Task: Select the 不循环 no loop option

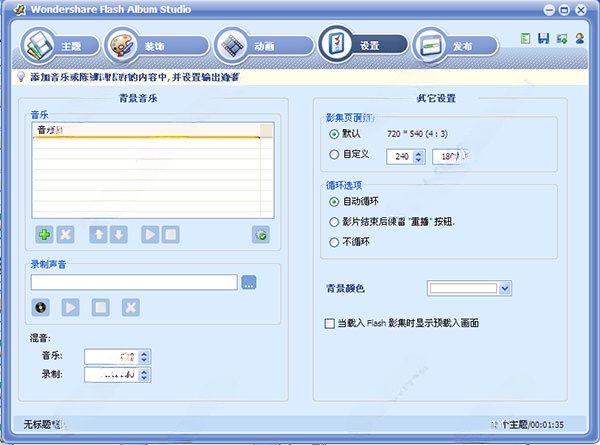Action: tap(334, 242)
